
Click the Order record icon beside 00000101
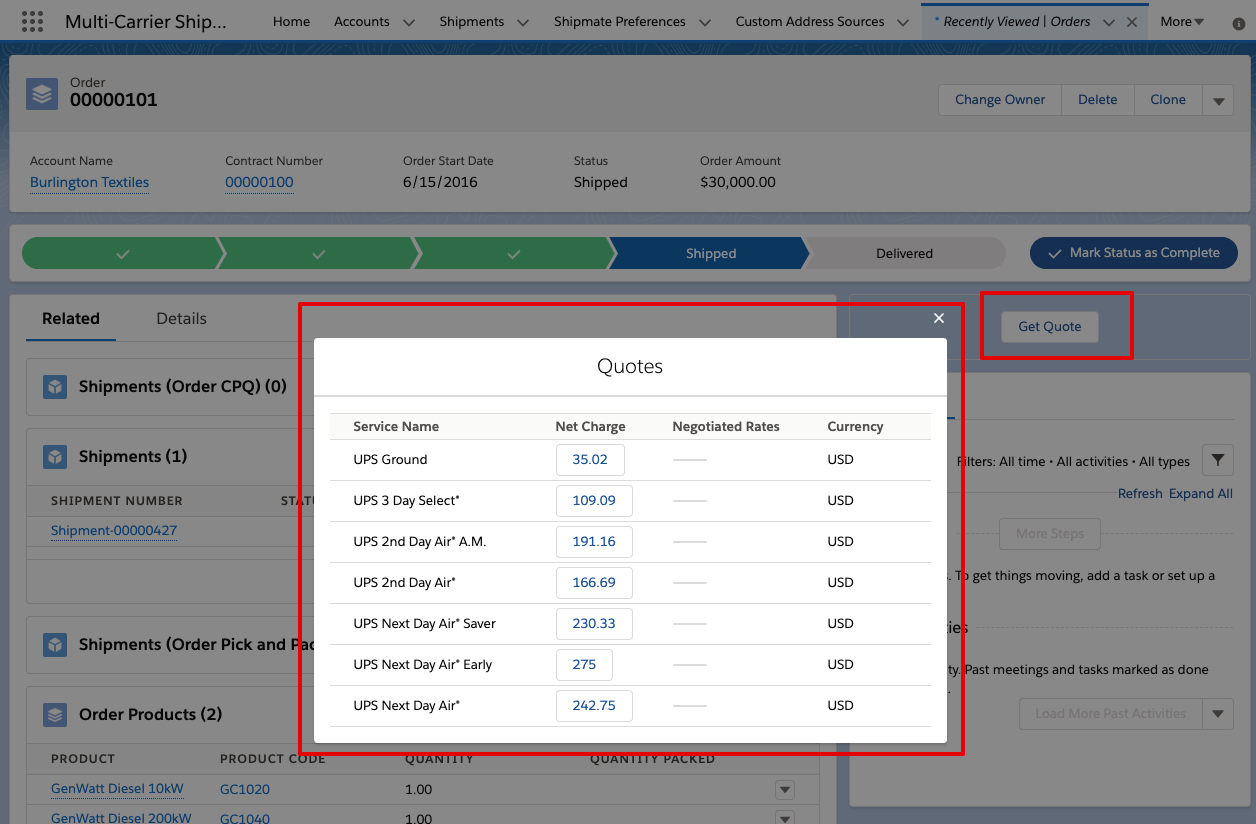(x=42, y=93)
